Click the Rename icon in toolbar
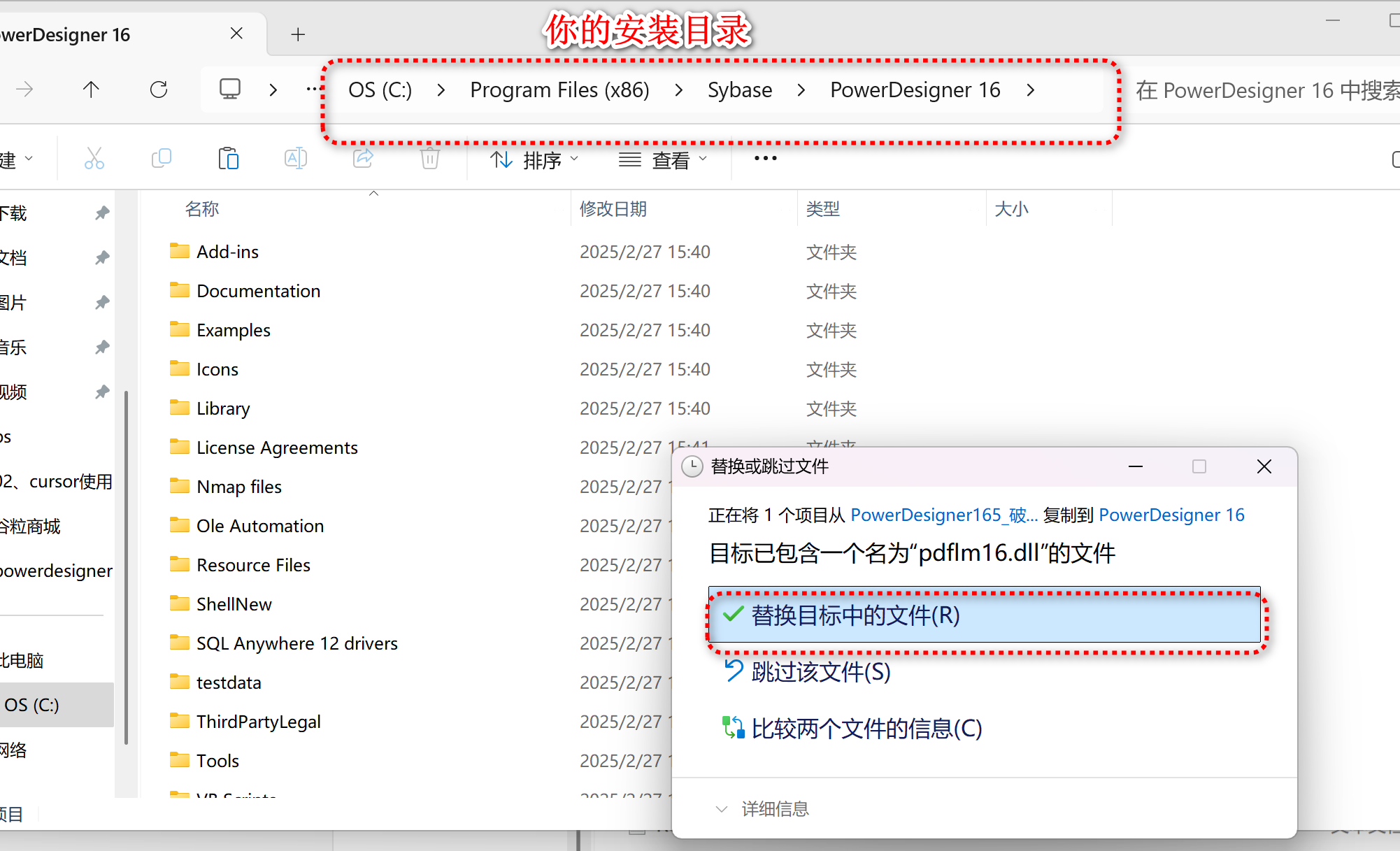The width and height of the screenshot is (1400, 851). (295, 159)
